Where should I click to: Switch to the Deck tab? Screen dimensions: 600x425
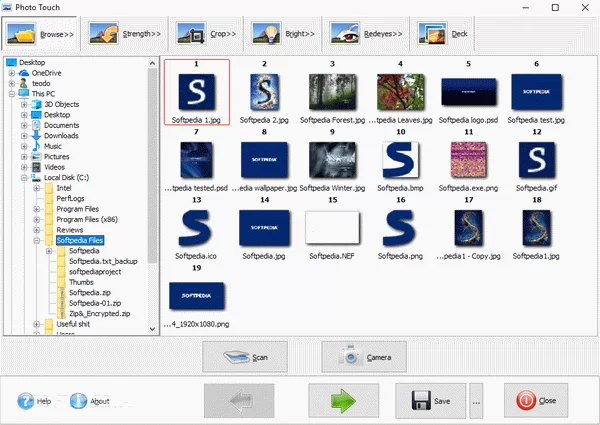coord(442,34)
